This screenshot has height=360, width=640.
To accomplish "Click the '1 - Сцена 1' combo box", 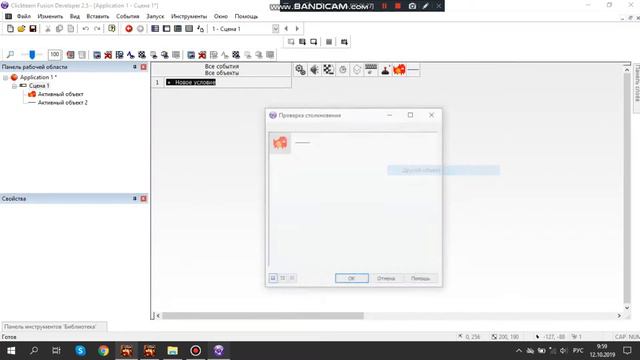I will click(244, 29).
